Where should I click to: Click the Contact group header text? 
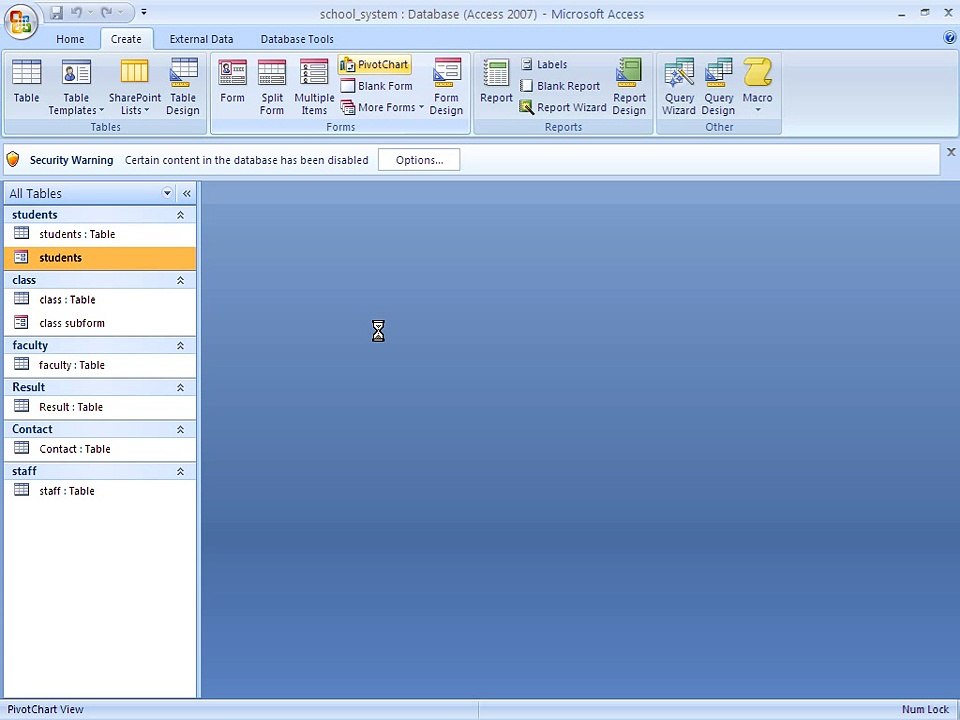coord(32,429)
